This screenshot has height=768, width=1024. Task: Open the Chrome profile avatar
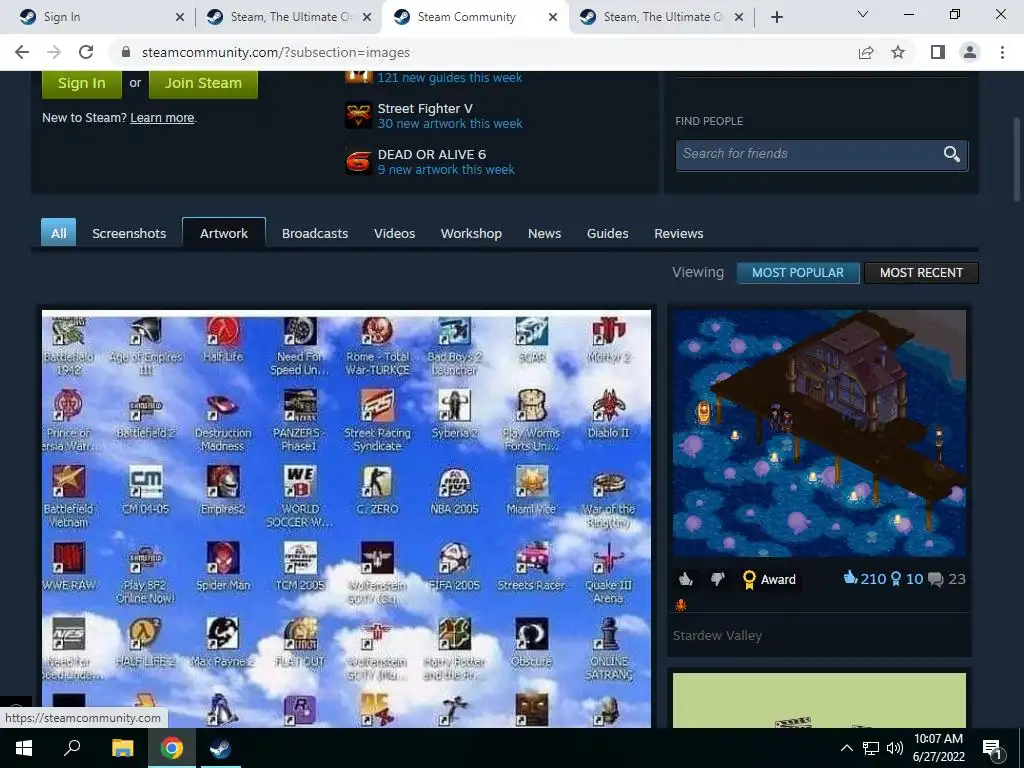tap(970, 52)
